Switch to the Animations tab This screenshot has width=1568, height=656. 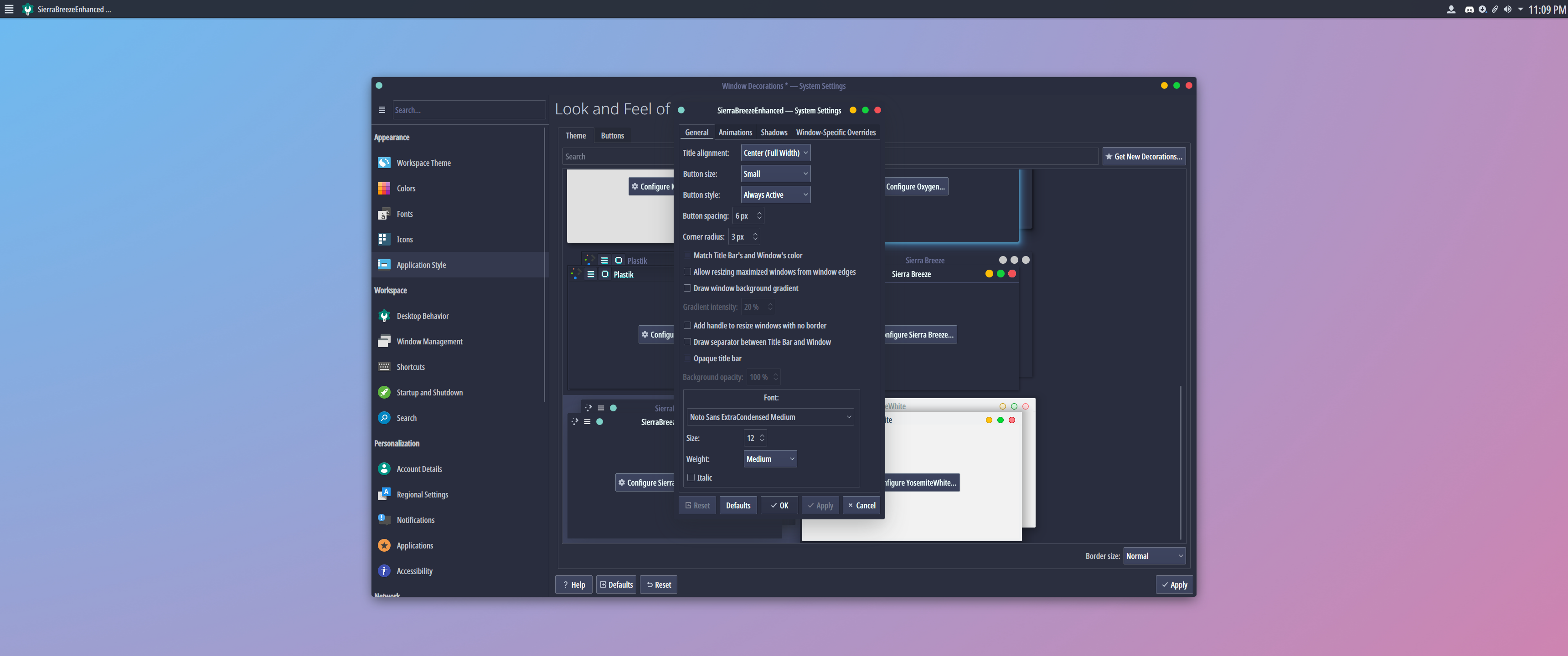[735, 133]
